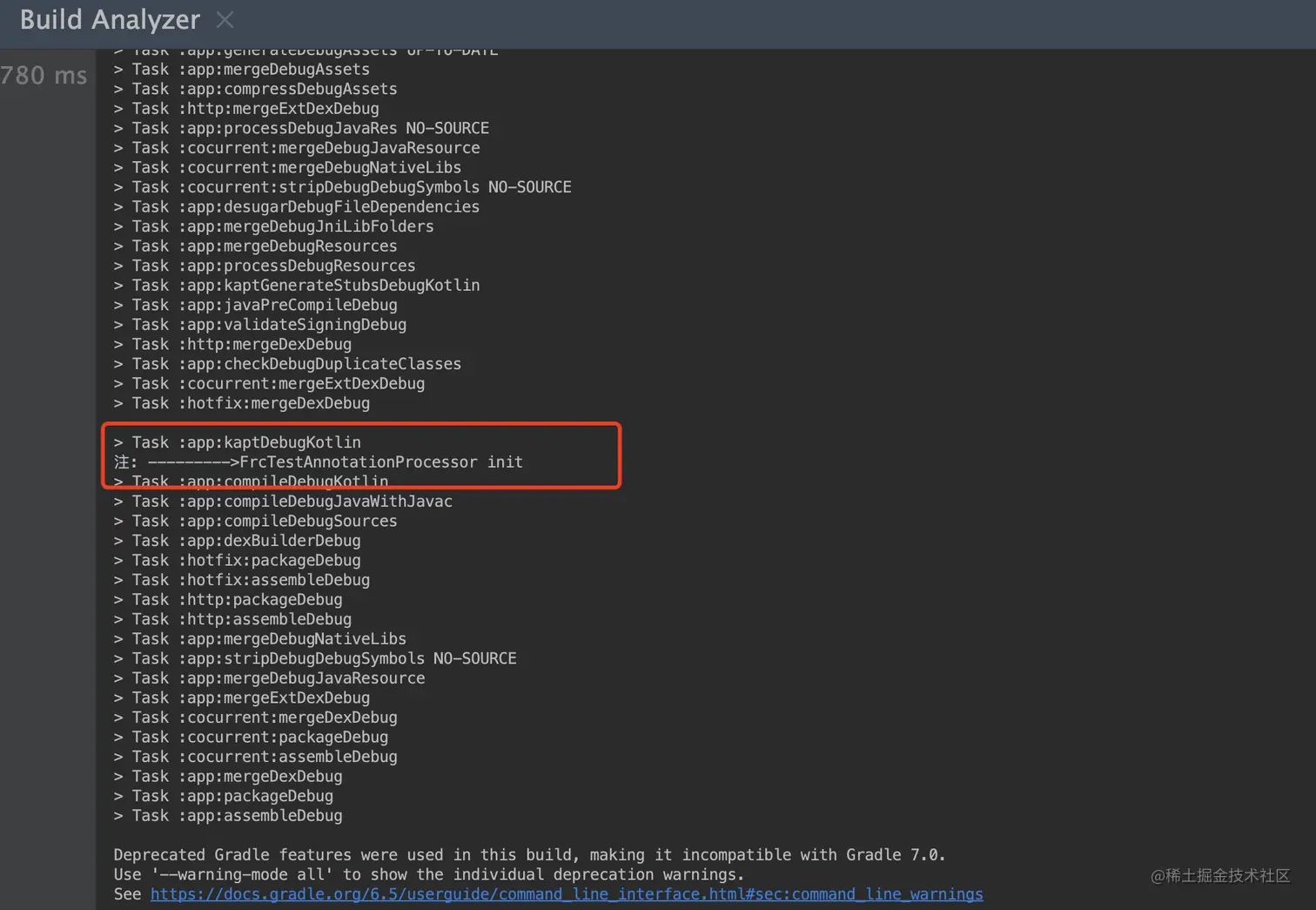This screenshot has height=910, width=1316.
Task: Click the 780 ms build time entry
Action: pos(44,76)
